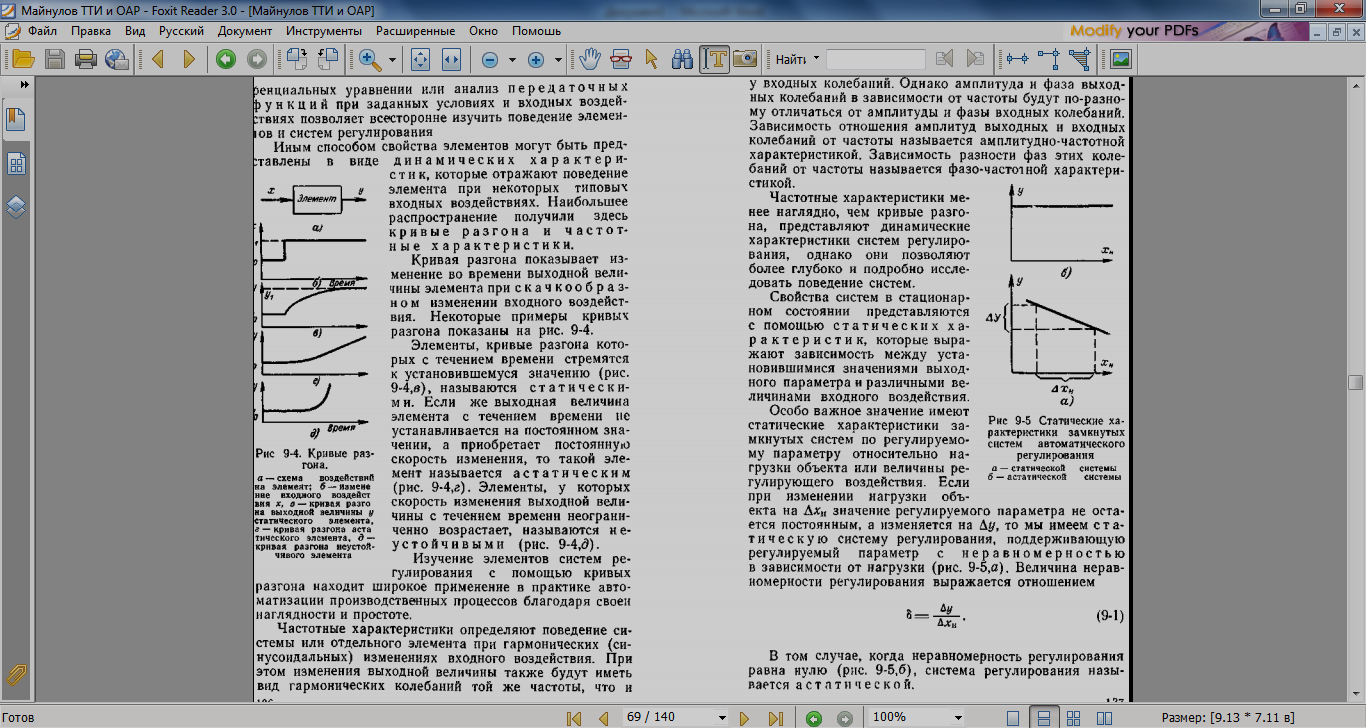Viewport: 1366px width, 728px height.
Task: Open the Документ menu
Action: pos(245,31)
